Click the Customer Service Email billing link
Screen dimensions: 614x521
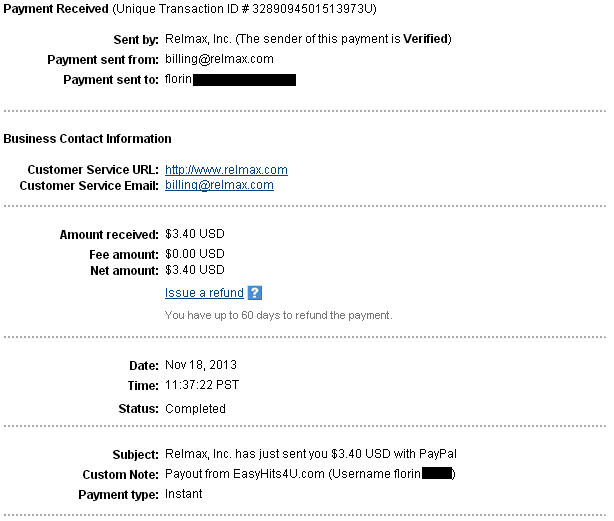219,185
